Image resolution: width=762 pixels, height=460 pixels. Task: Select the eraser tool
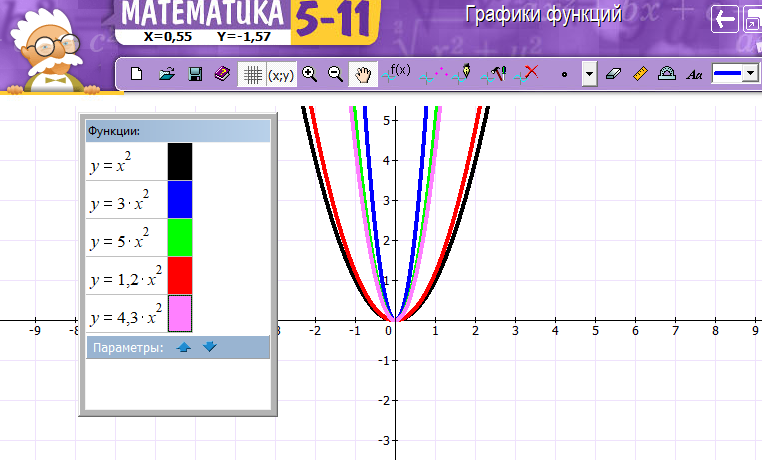click(x=614, y=74)
